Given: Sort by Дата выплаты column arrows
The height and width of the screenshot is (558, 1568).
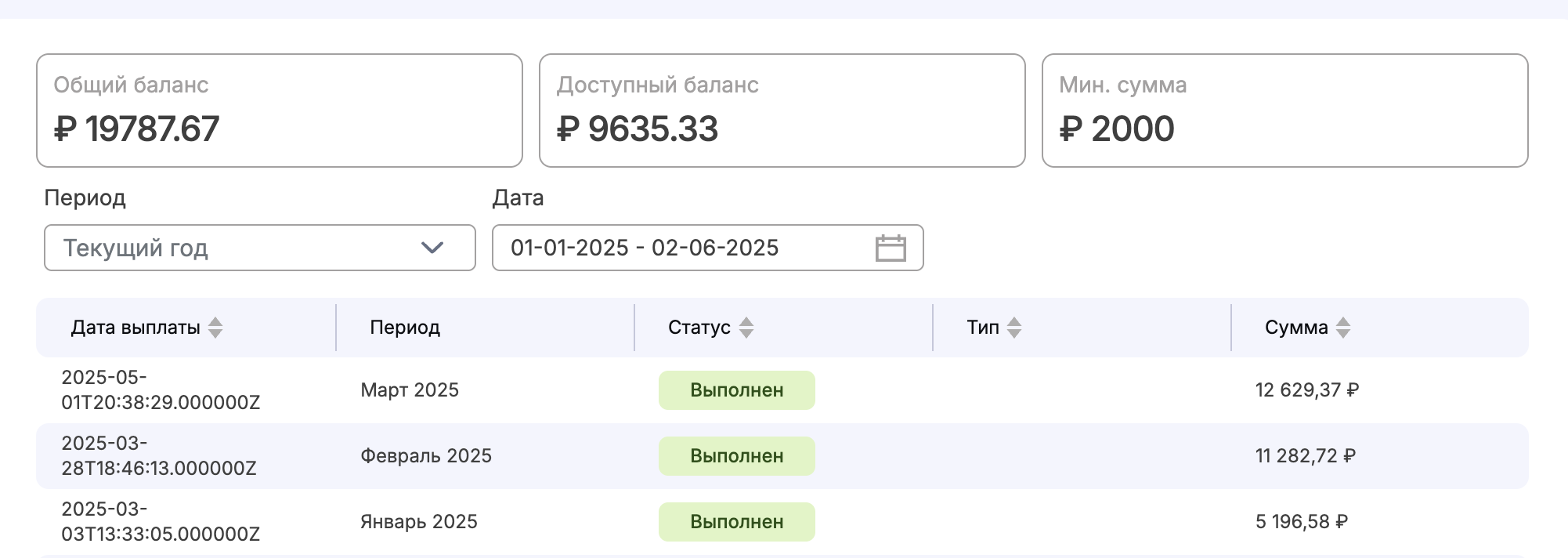Looking at the screenshot, I should 215,328.
